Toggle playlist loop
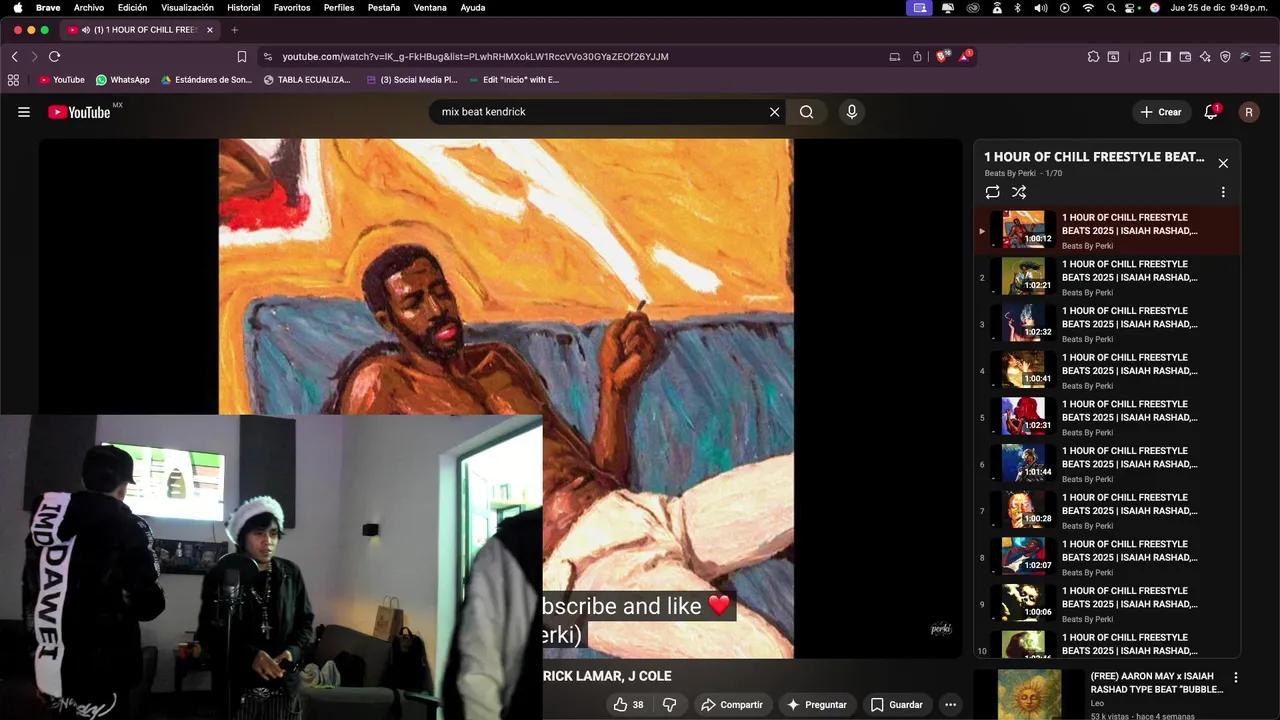1280x720 pixels. (992, 192)
